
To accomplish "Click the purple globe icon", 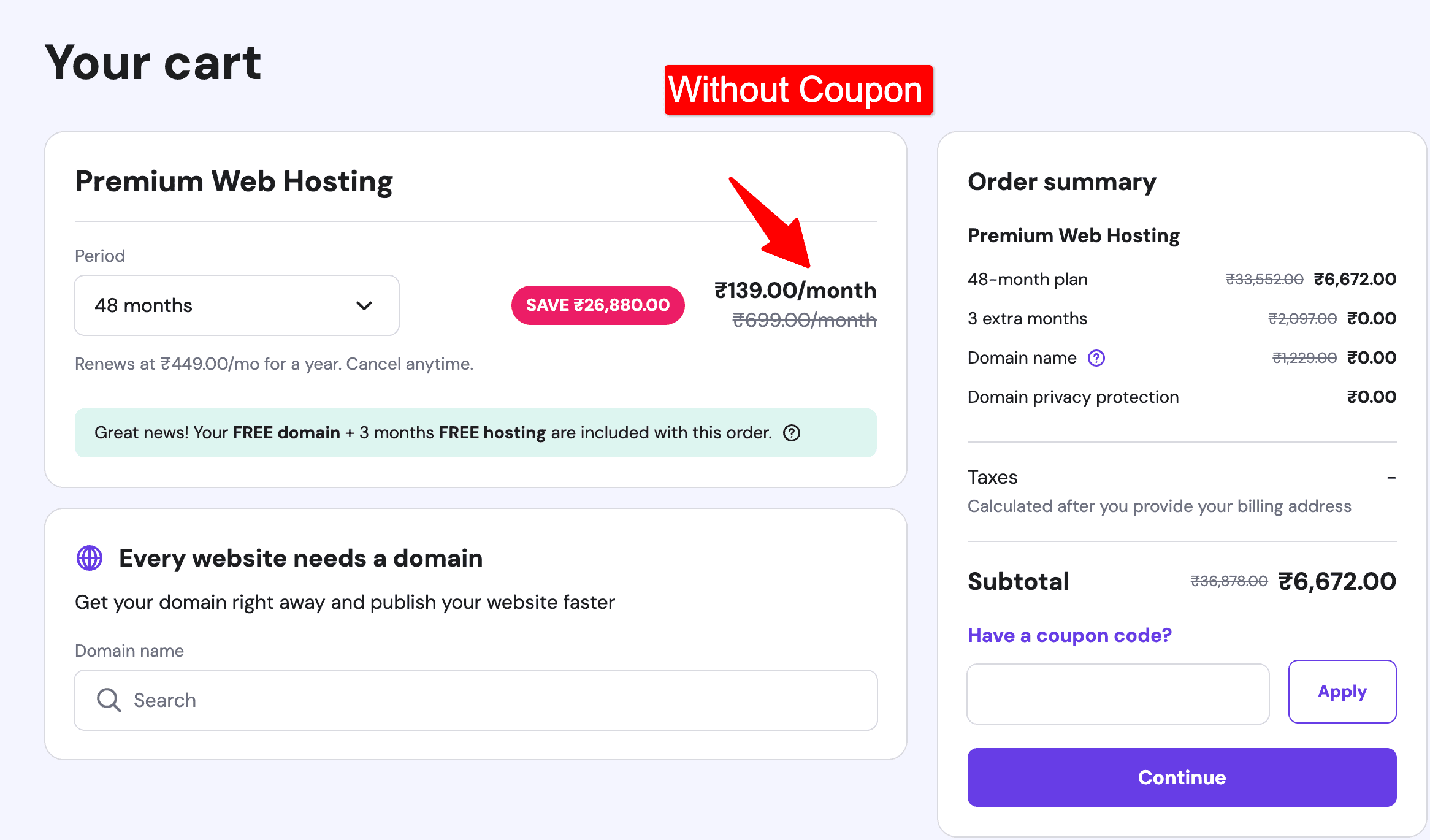I will [x=90, y=558].
